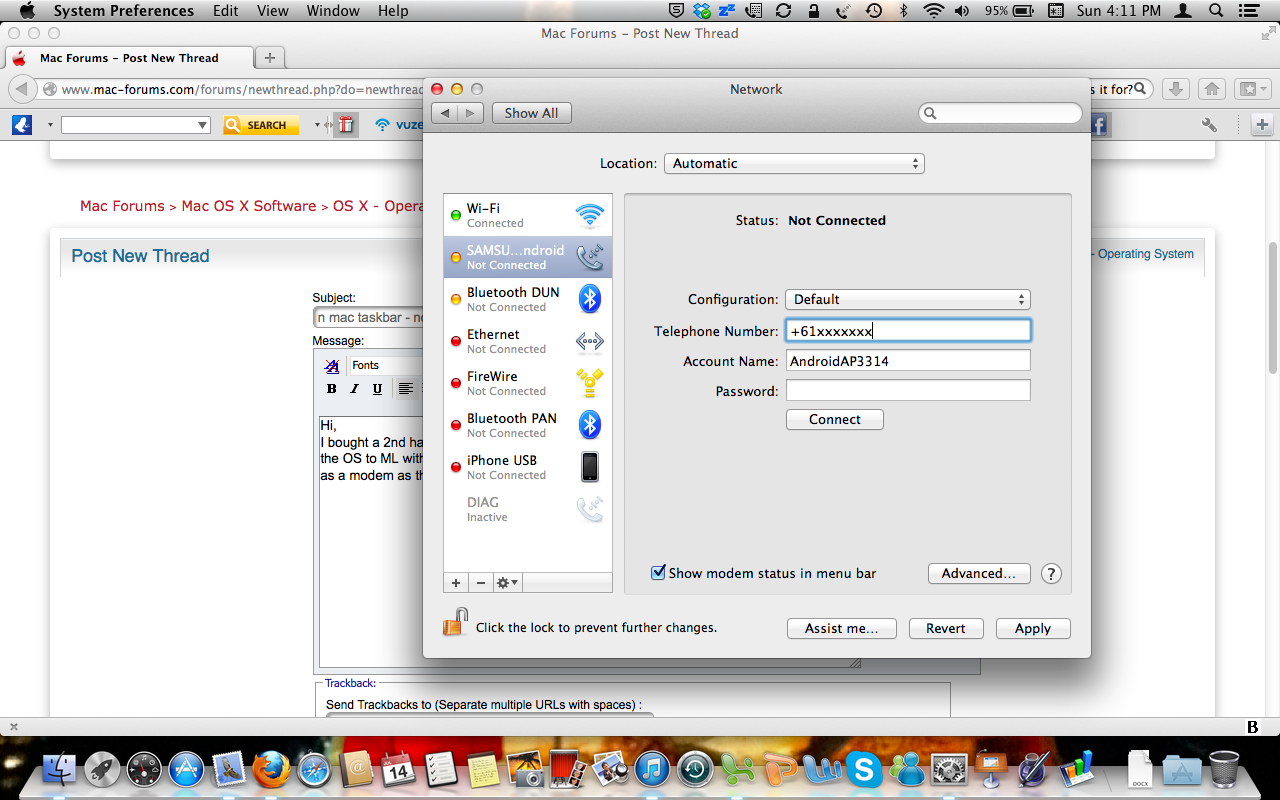
Task: Open Skype from the Dock
Action: coord(863,769)
